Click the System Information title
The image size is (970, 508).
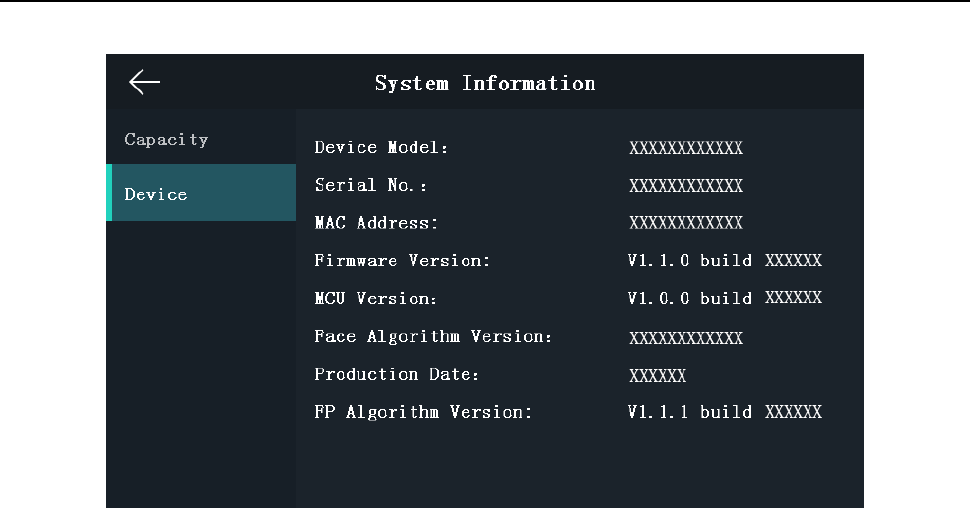click(x=485, y=83)
